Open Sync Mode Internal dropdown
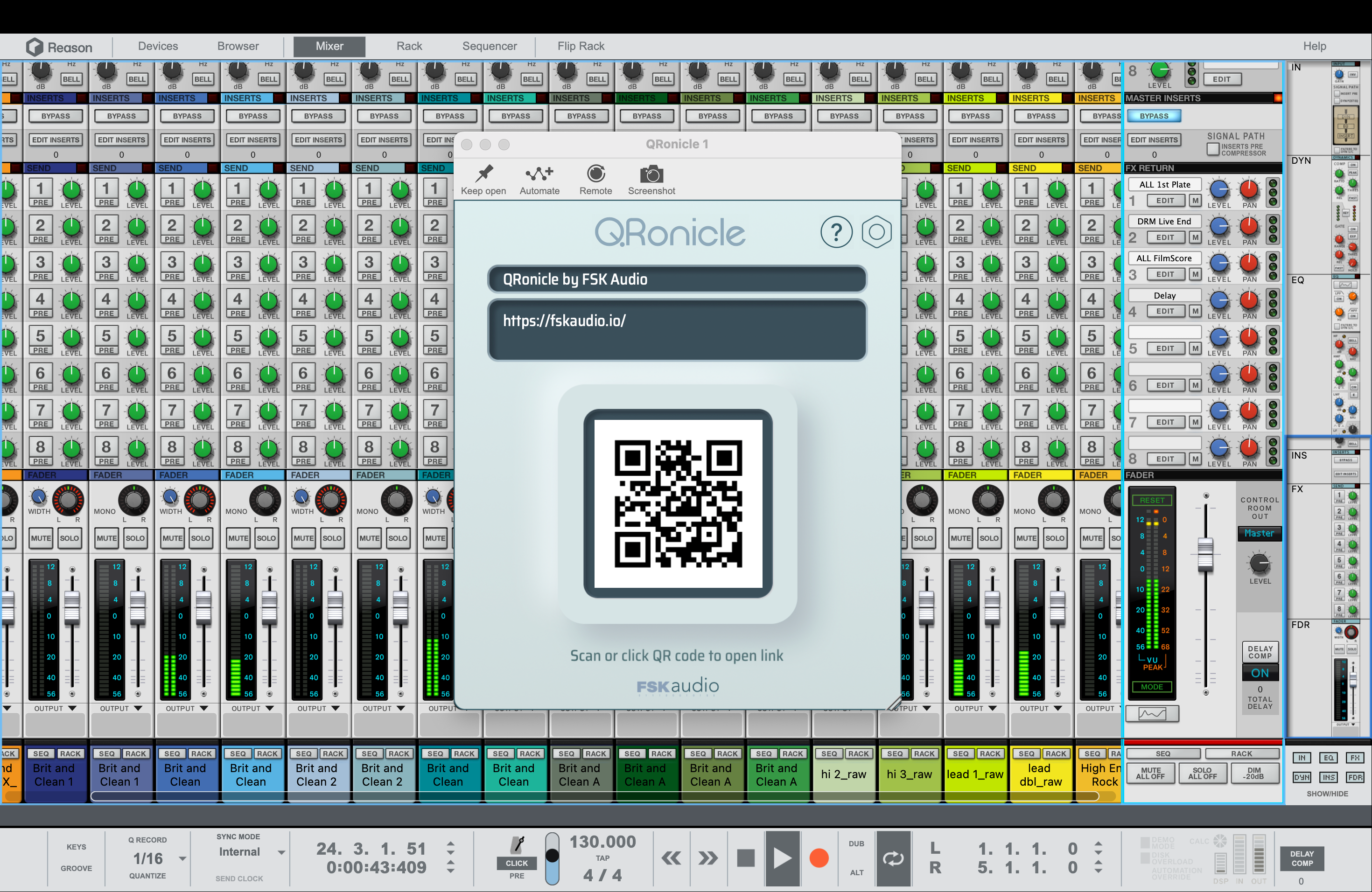The width and height of the screenshot is (1372, 892). pos(281,852)
